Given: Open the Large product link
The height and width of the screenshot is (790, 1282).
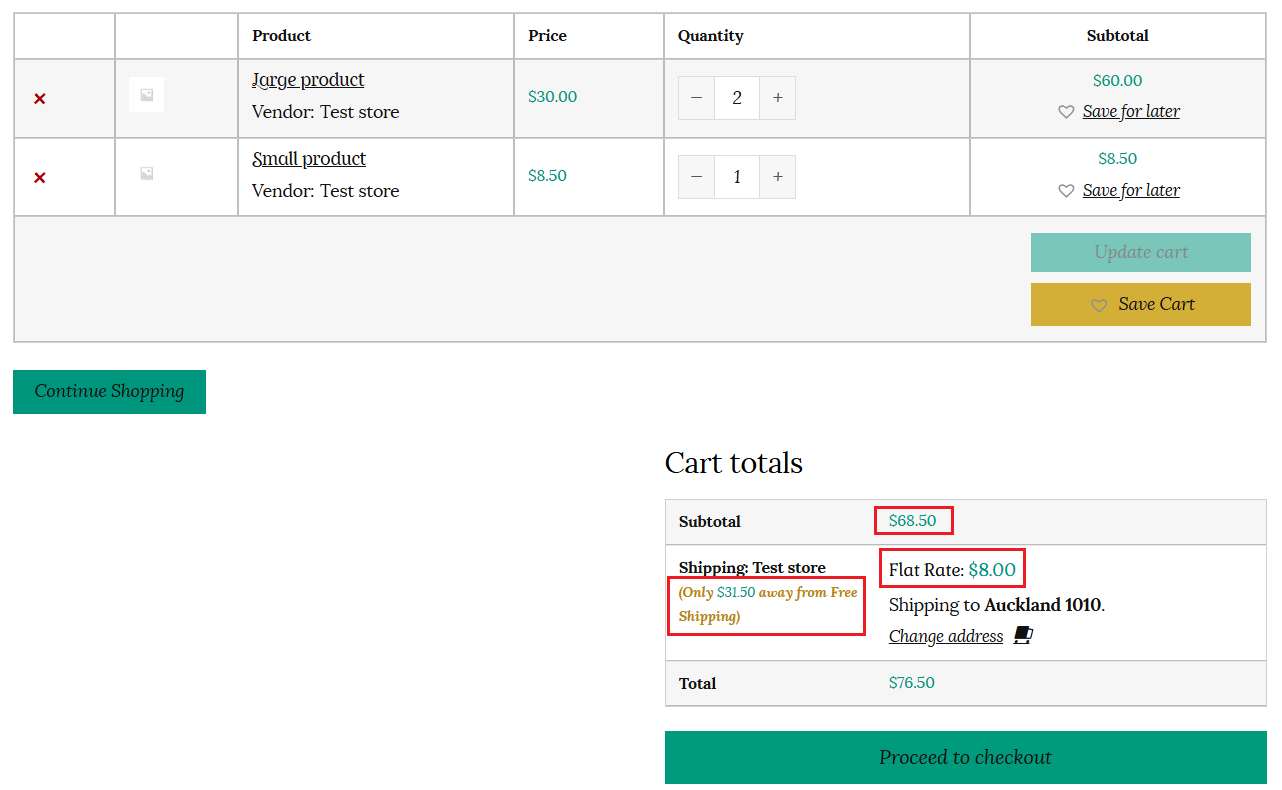Looking at the screenshot, I should [308, 80].
